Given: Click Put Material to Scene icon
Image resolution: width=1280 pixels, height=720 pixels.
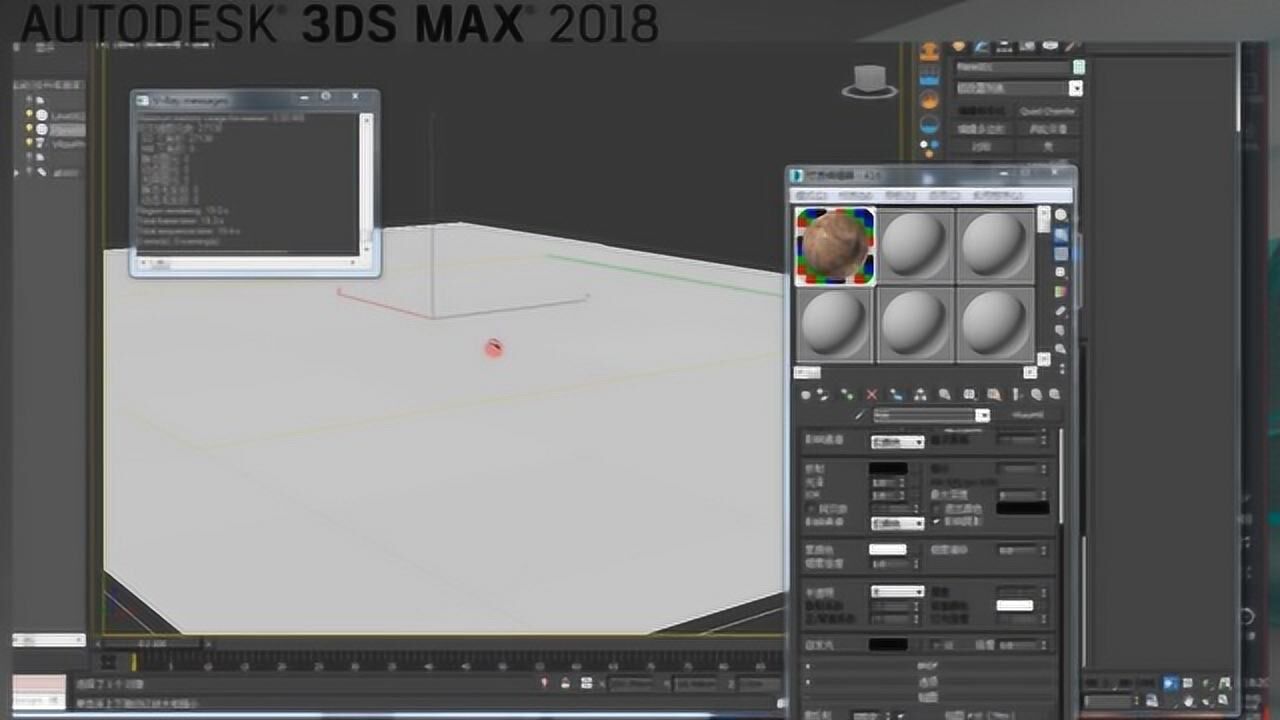Looking at the screenshot, I should [x=822, y=395].
